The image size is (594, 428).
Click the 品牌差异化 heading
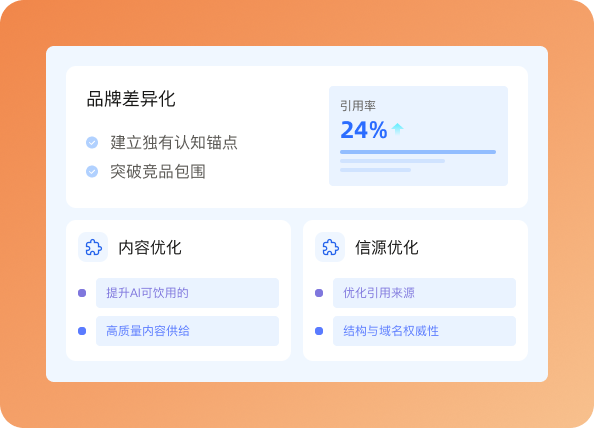(x=131, y=99)
